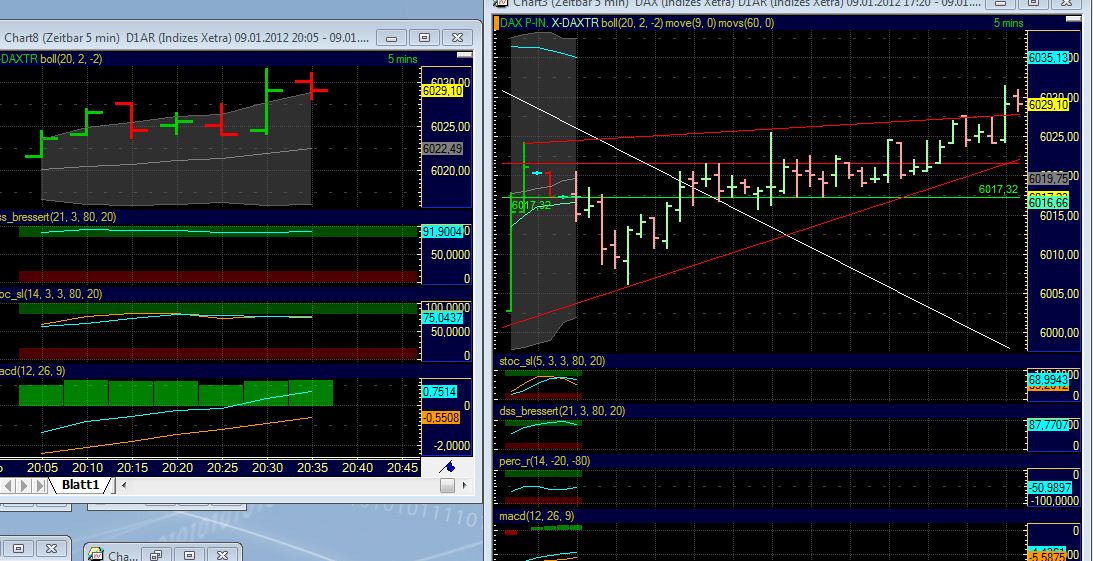1093x561 pixels.
Task: Click the 6029,10 price label in Chart8
Action: pos(443,91)
